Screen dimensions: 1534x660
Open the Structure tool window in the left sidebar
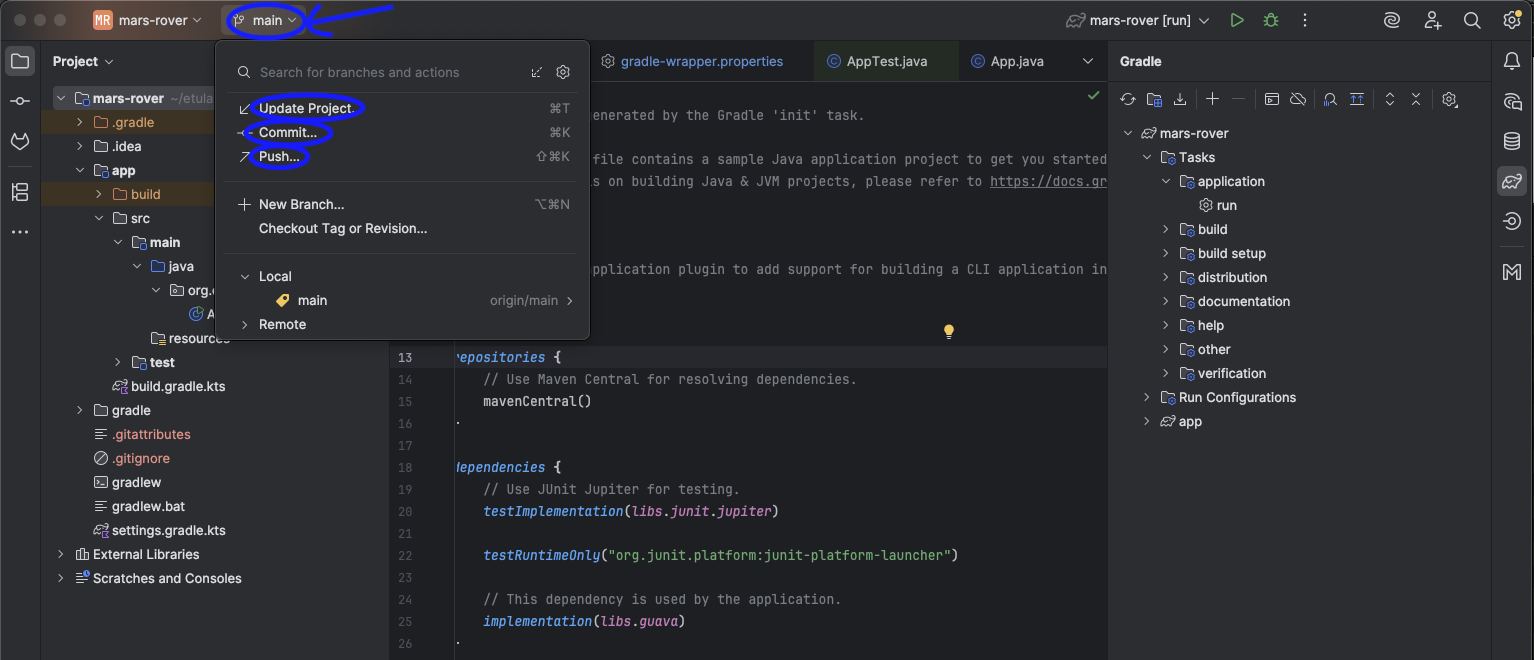click(20, 192)
